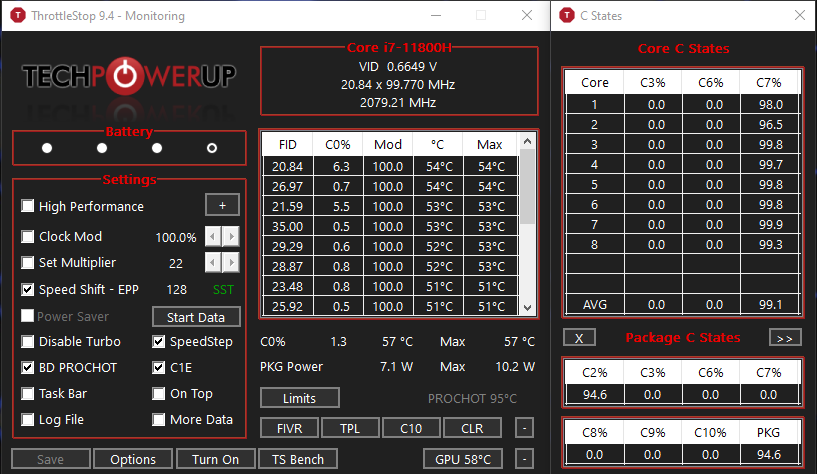Click the X button in Package C States
The height and width of the screenshot is (474, 817).
(579, 338)
